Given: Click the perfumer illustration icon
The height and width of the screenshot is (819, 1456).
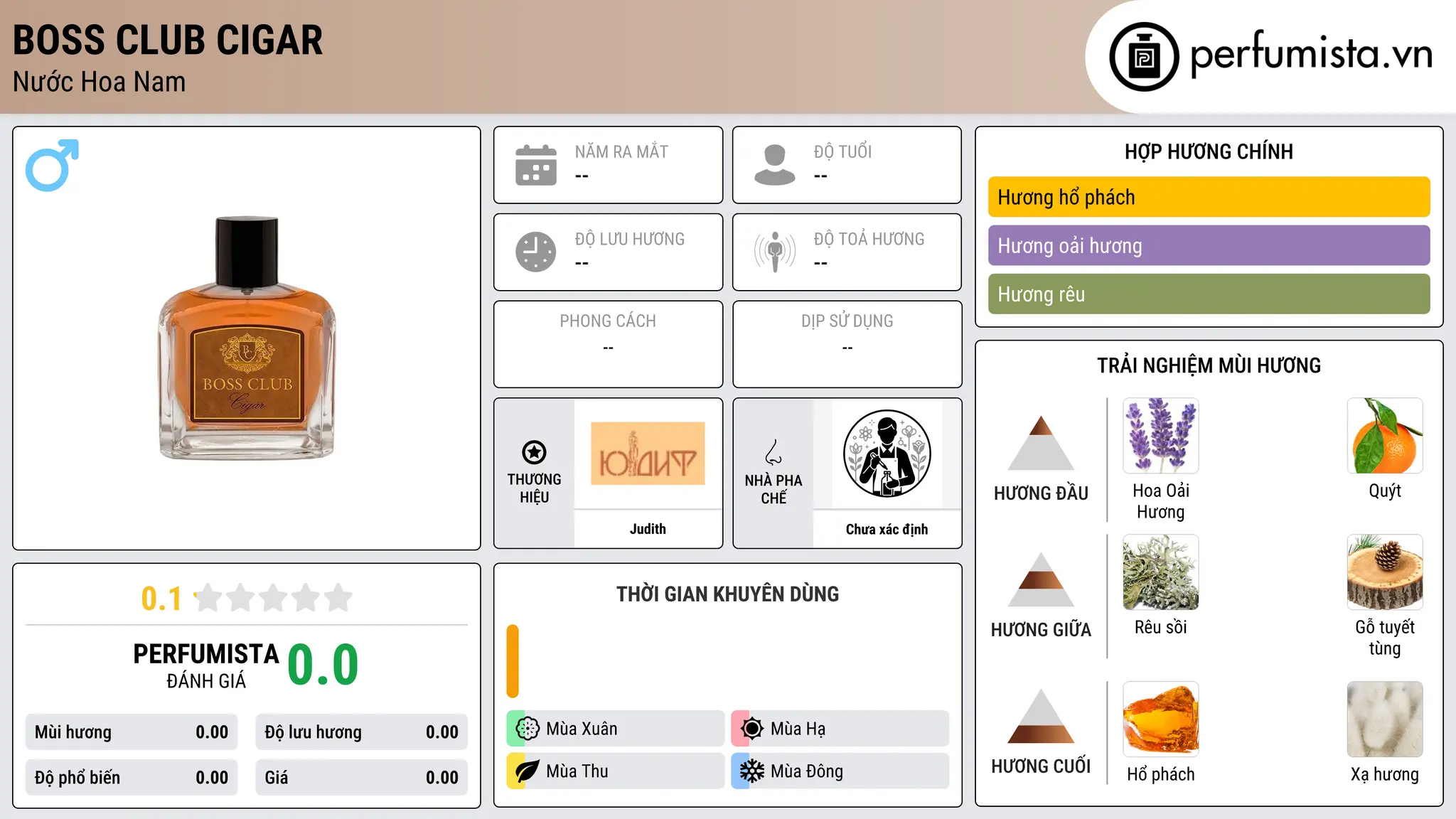Looking at the screenshot, I should [887, 454].
